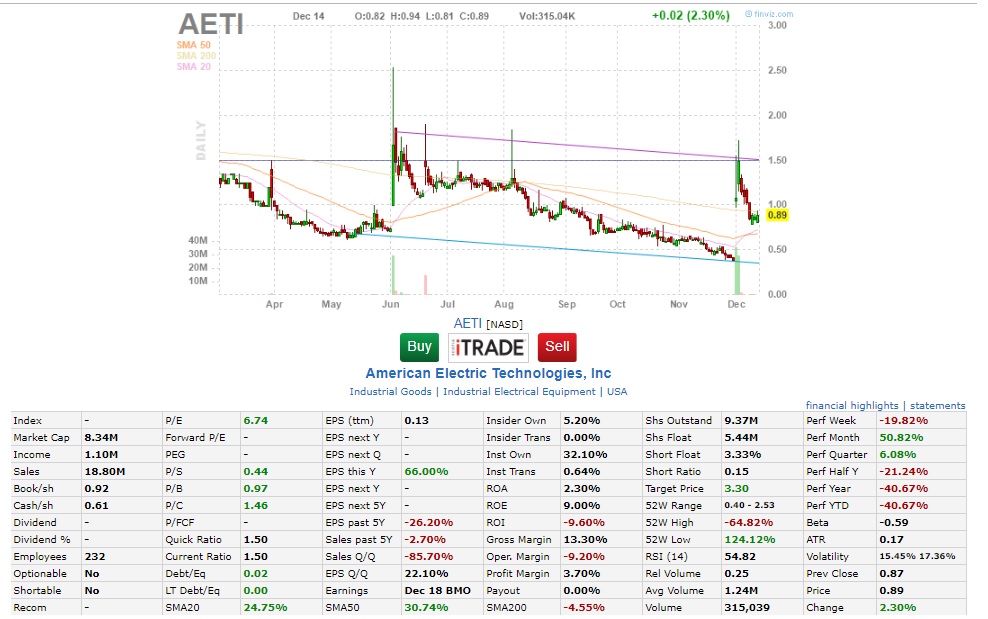
Task: Click the P/C value 1.46
Action: tap(256, 506)
